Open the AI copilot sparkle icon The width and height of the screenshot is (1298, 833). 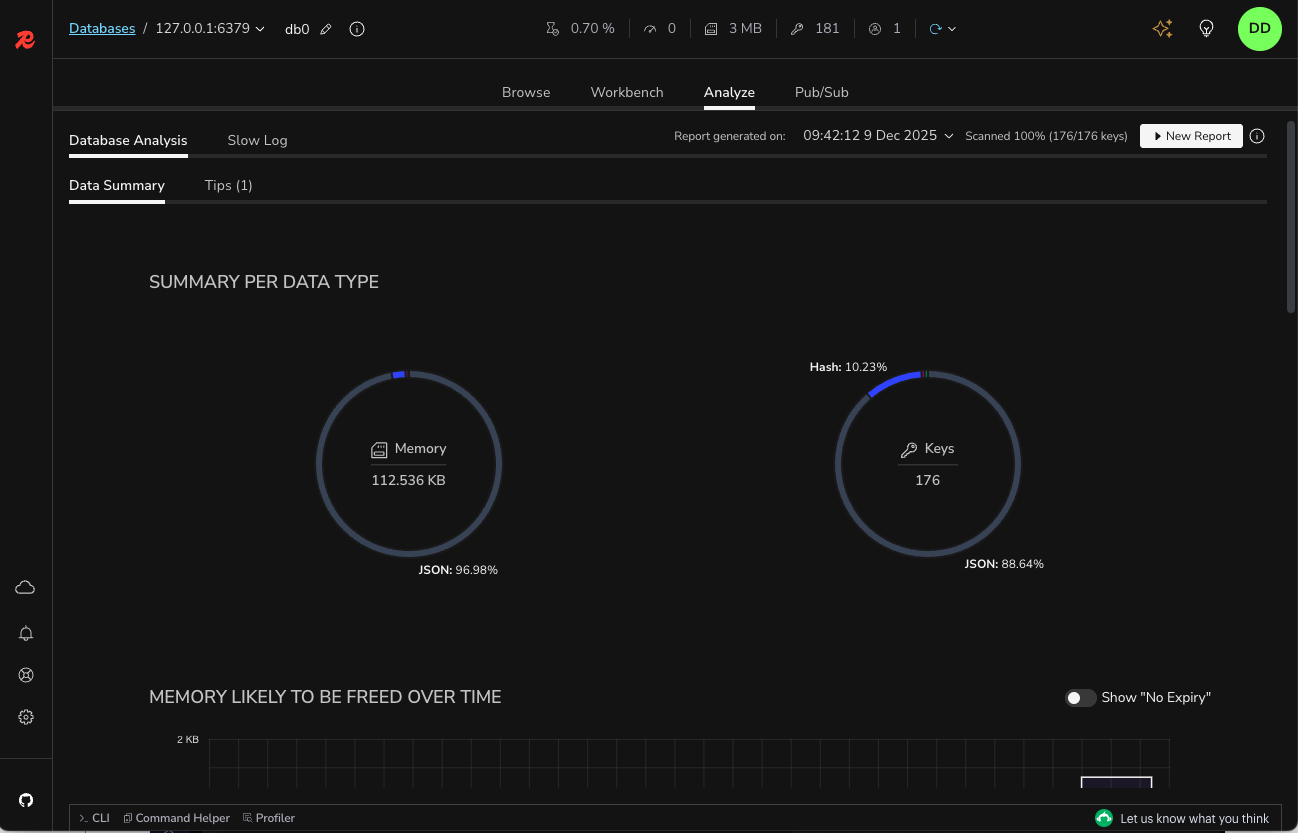[x=1162, y=29]
